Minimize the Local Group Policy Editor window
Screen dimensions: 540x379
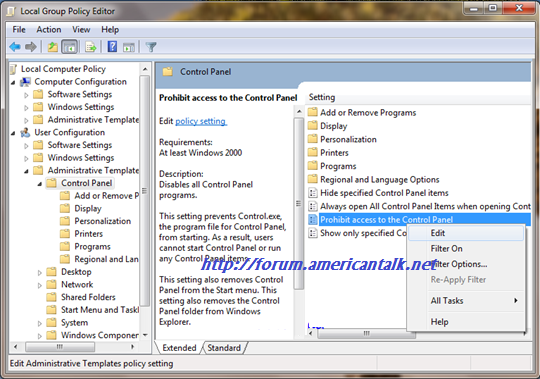point(474,8)
